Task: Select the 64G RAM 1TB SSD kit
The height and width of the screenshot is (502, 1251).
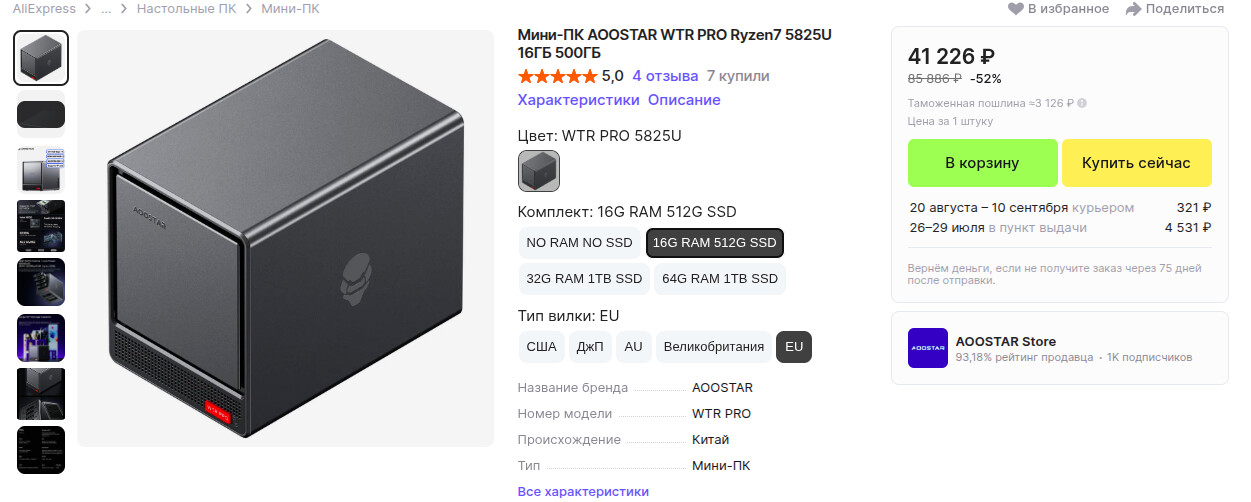Action: (719, 279)
